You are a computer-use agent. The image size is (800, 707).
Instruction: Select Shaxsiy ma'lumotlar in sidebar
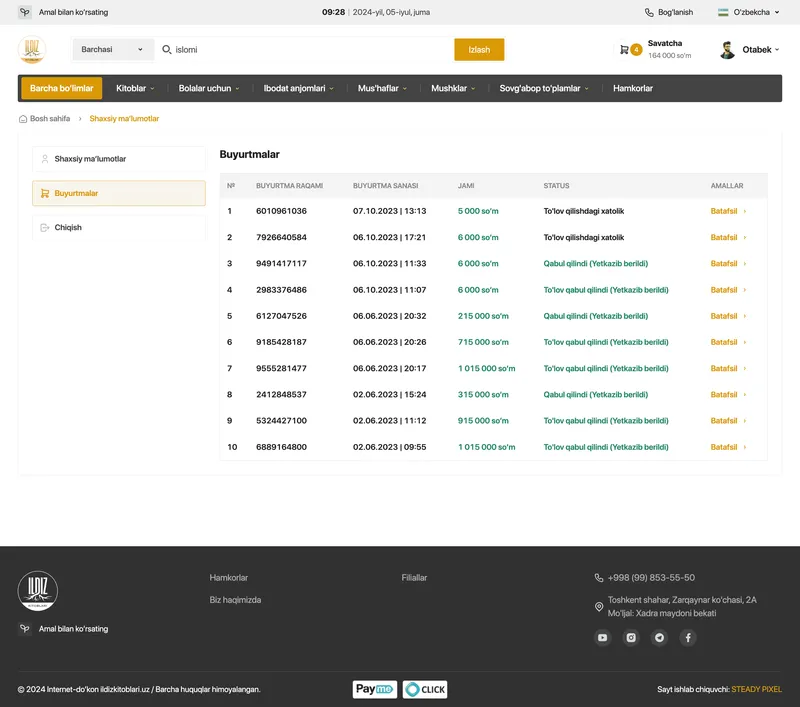118,159
